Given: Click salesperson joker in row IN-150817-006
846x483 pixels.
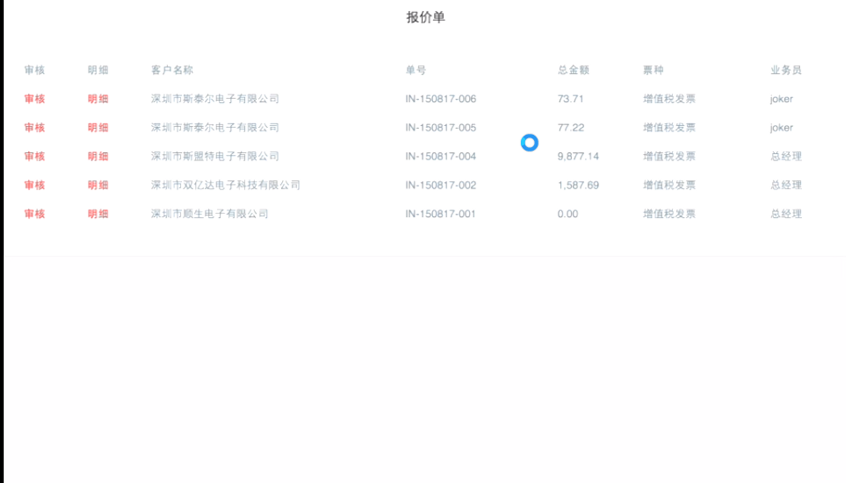Looking at the screenshot, I should pos(781,99).
